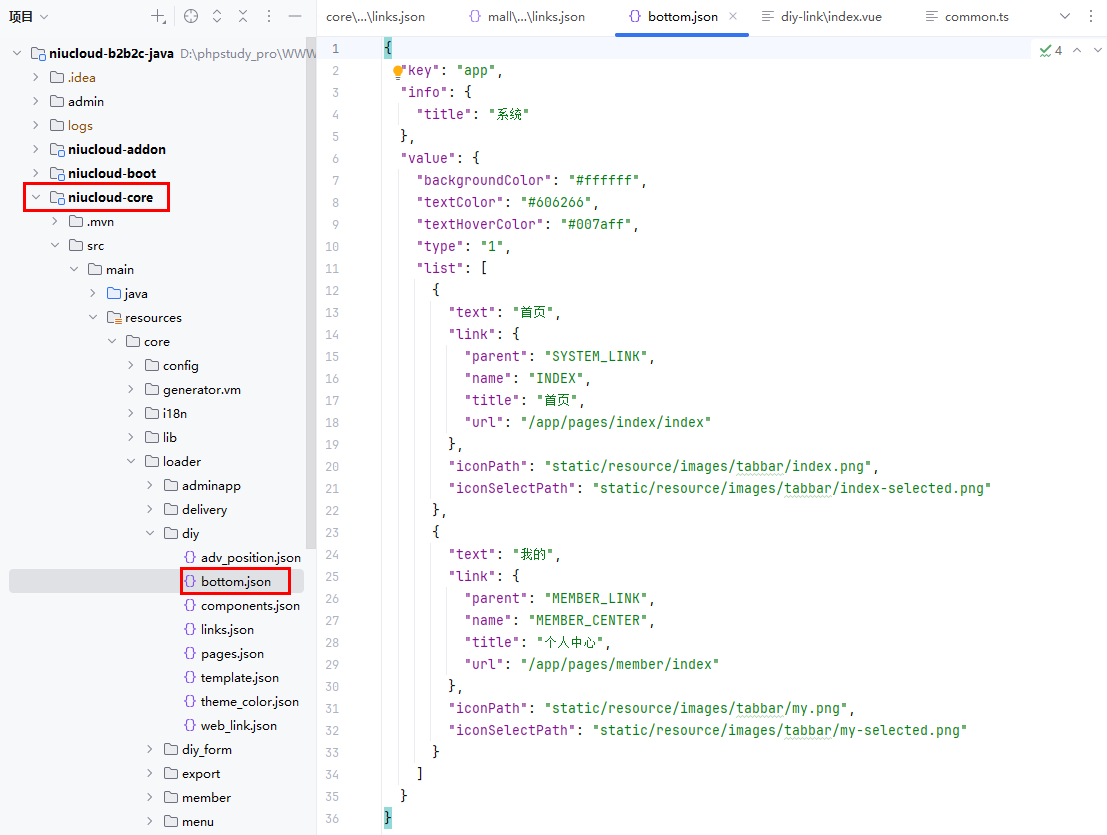
Task: Click the Select Opened File crosshair icon
Action: tap(191, 16)
